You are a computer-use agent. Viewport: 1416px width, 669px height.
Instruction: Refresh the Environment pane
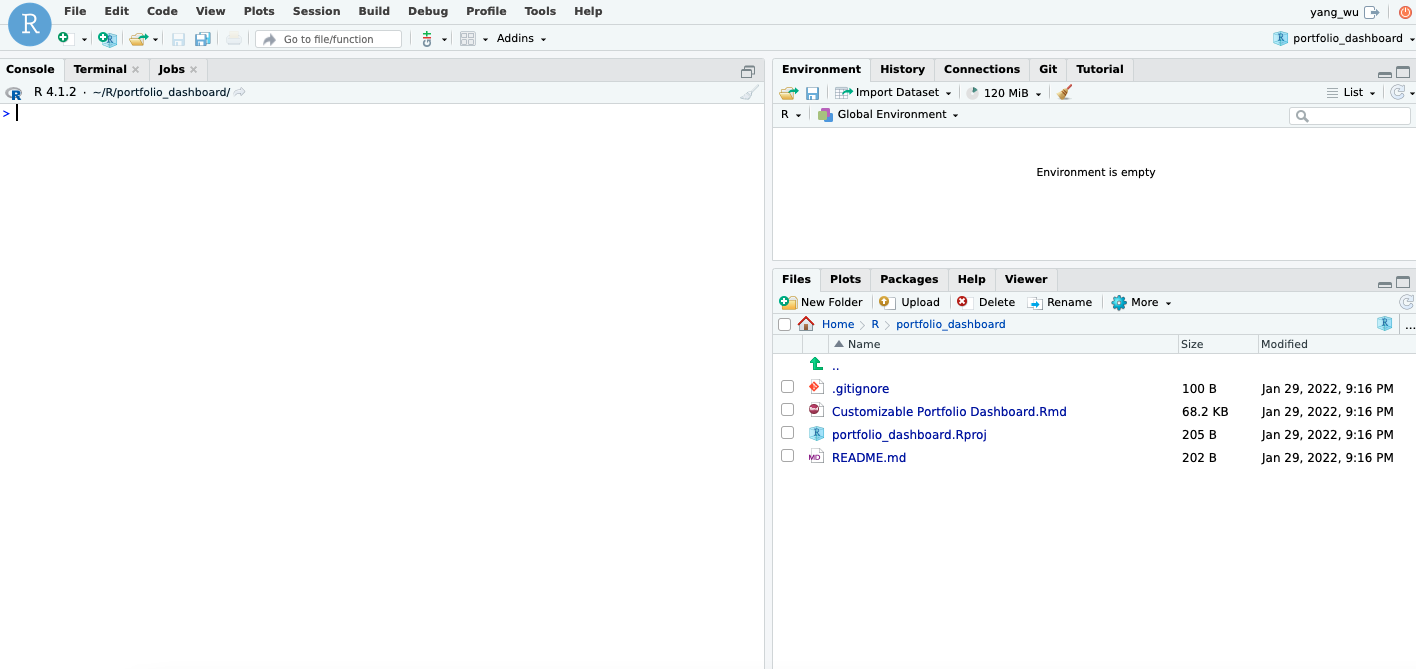point(1398,92)
